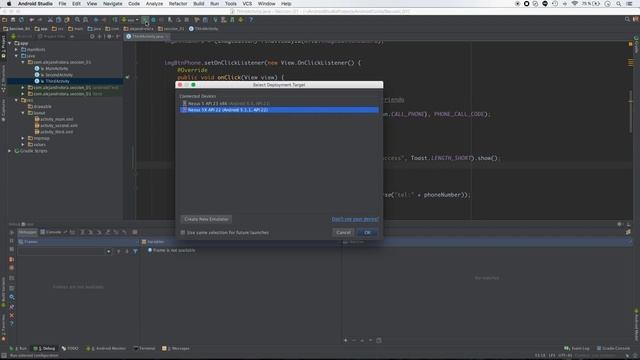Click the Run app toolbar button
The height and width of the screenshot is (360, 640).
pyautogui.click(x=145, y=20)
